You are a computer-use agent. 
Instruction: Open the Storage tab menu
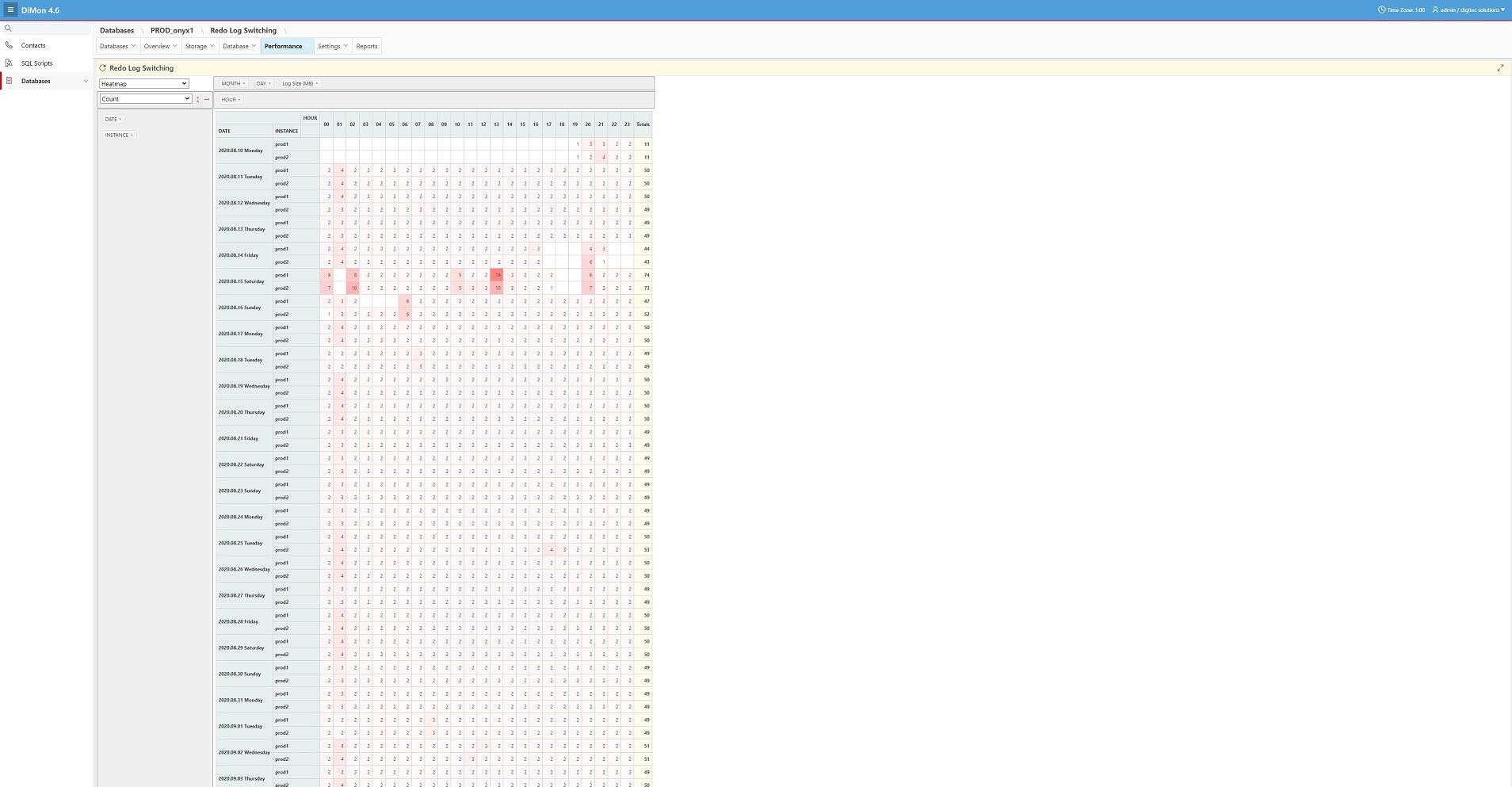point(199,46)
